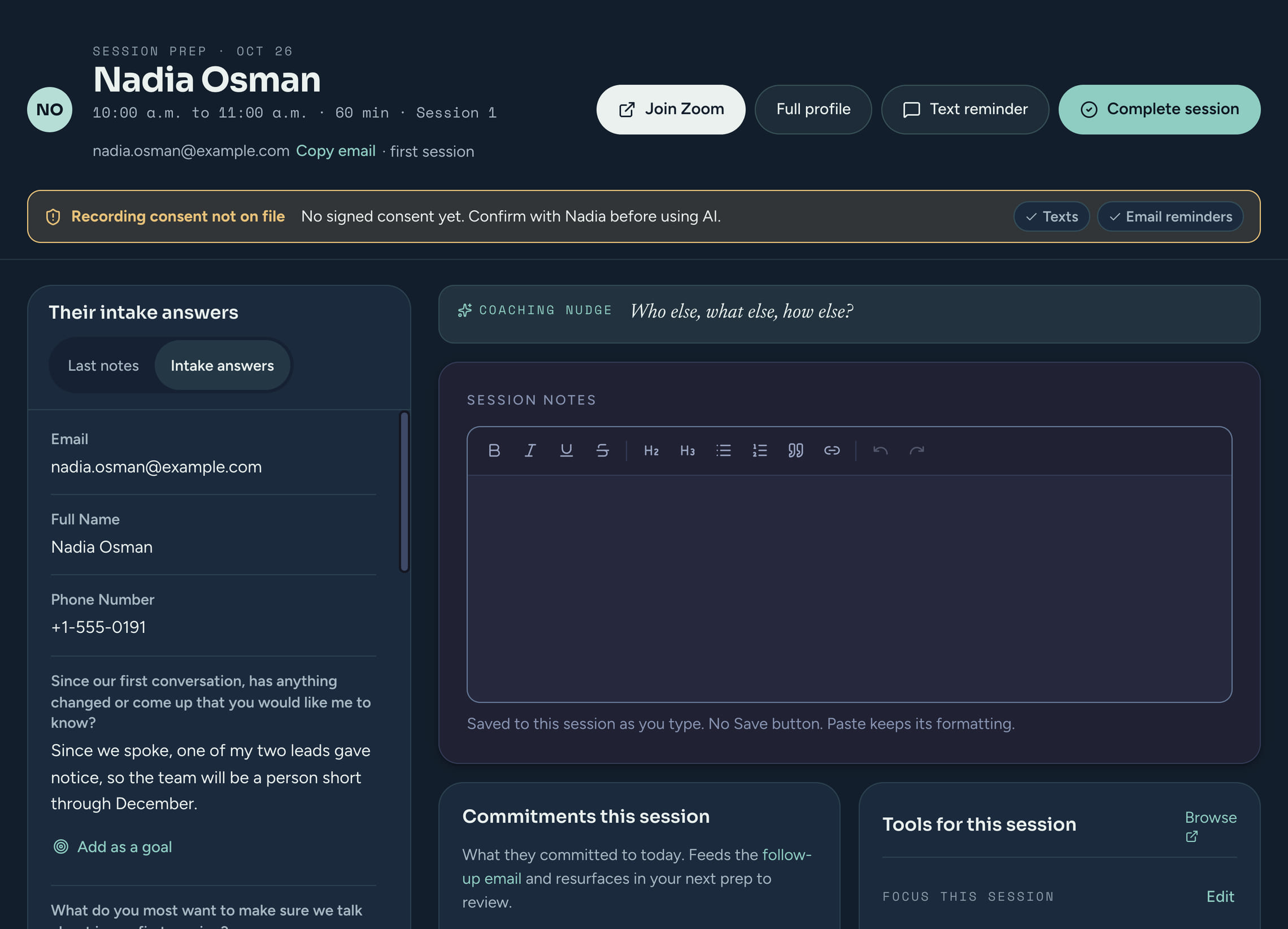Copy email address link
1288x929 pixels.
tap(336, 151)
